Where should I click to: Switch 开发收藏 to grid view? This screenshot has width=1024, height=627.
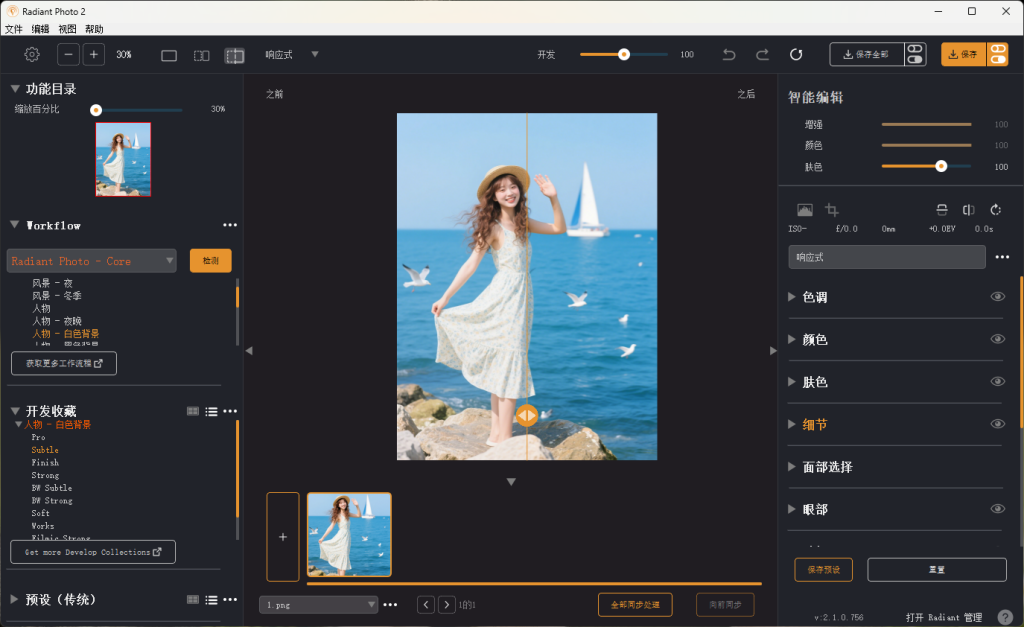tap(193, 411)
